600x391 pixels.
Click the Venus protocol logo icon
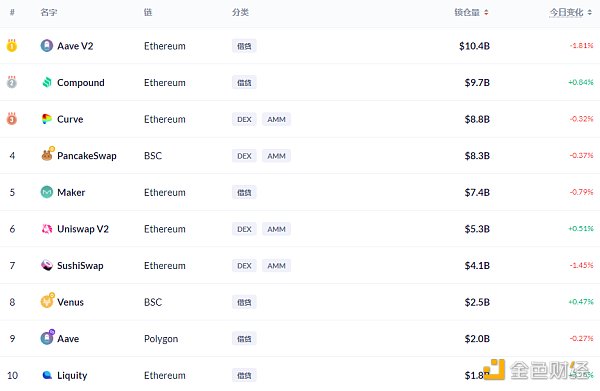click(47, 301)
